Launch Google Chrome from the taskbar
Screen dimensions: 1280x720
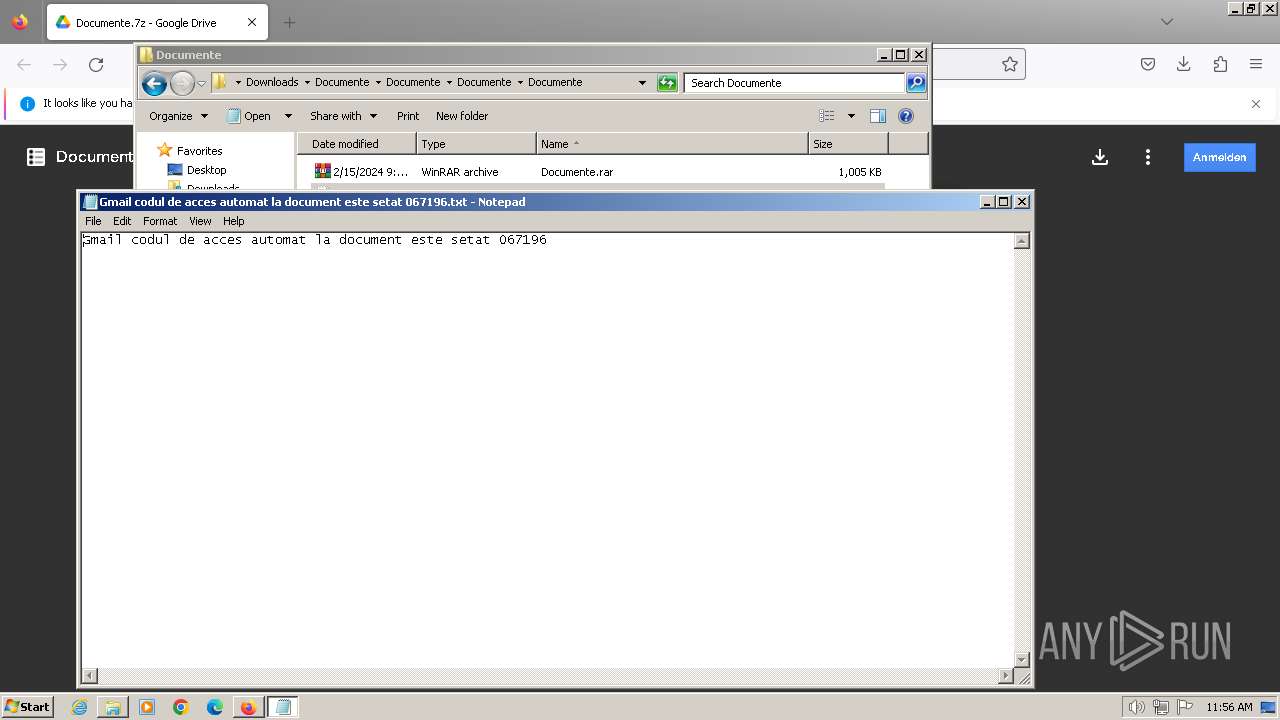pos(181,707)
